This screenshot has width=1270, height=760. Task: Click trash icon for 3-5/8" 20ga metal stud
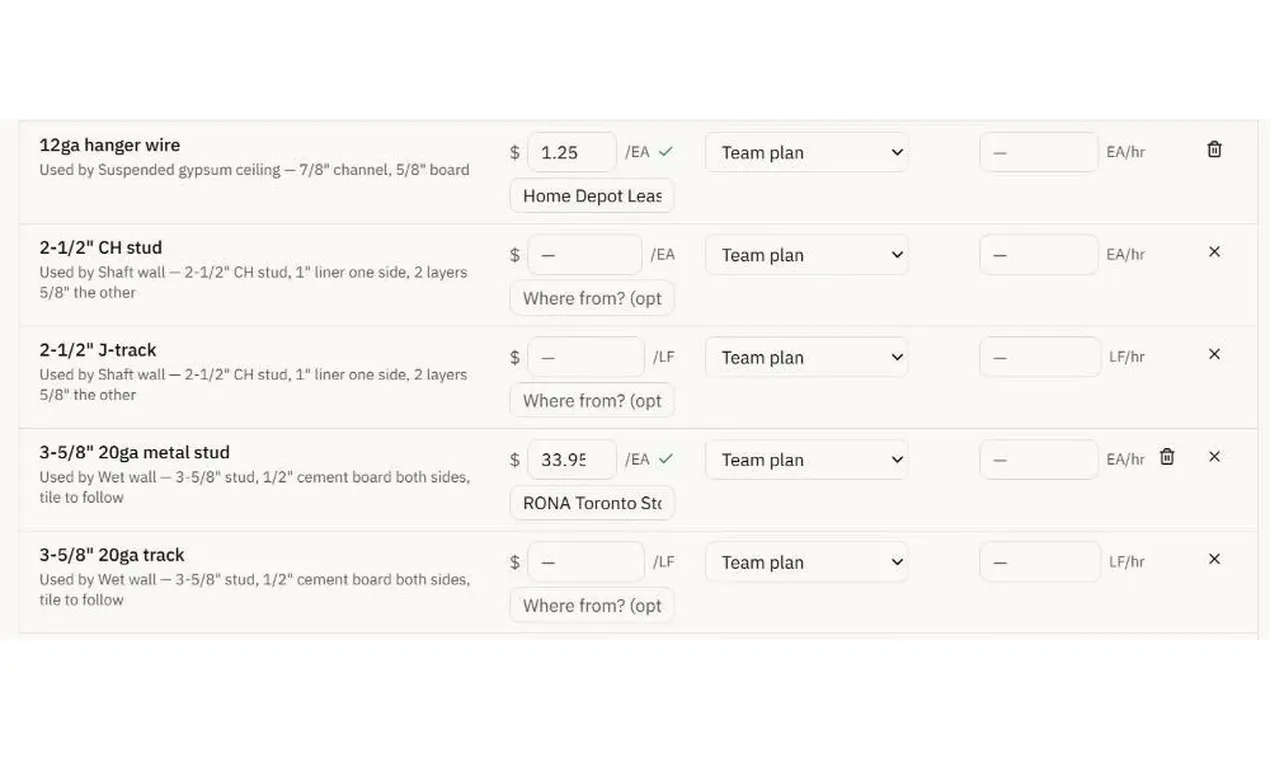point(1167,457)
